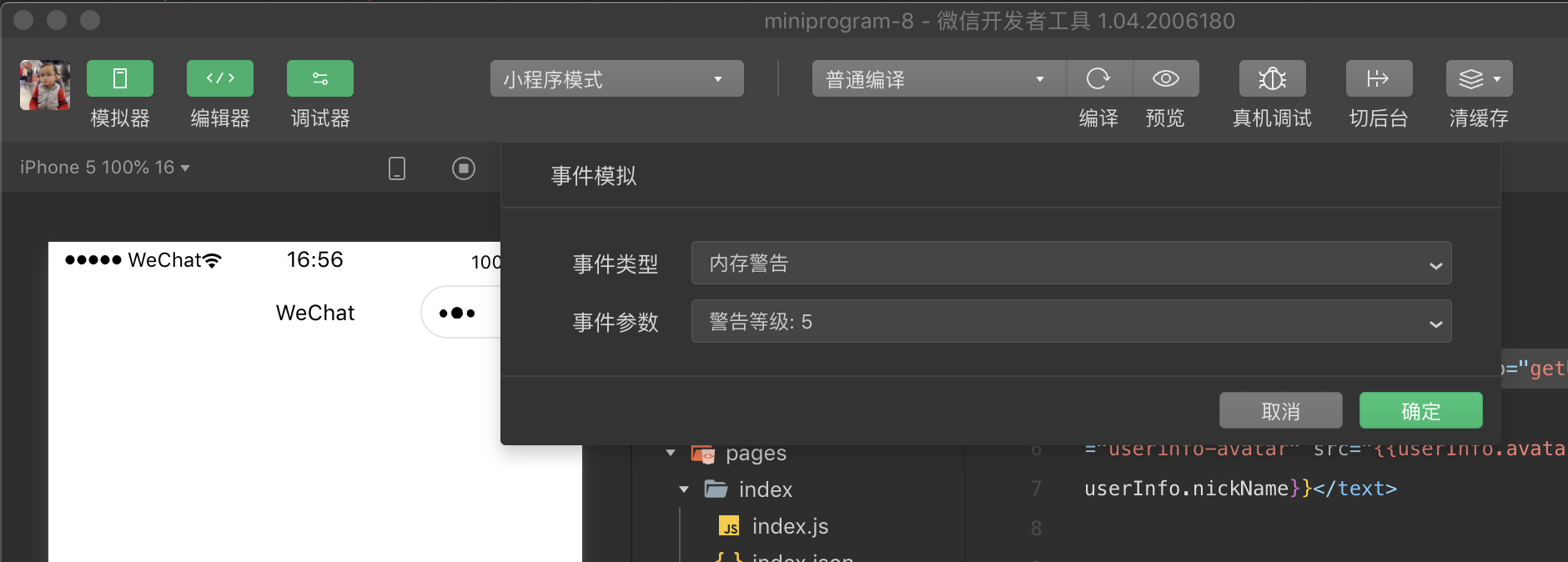This screenshot has height=562, width=1568.
Task: Click the index folder icon
Action: (x=716, y=489)
